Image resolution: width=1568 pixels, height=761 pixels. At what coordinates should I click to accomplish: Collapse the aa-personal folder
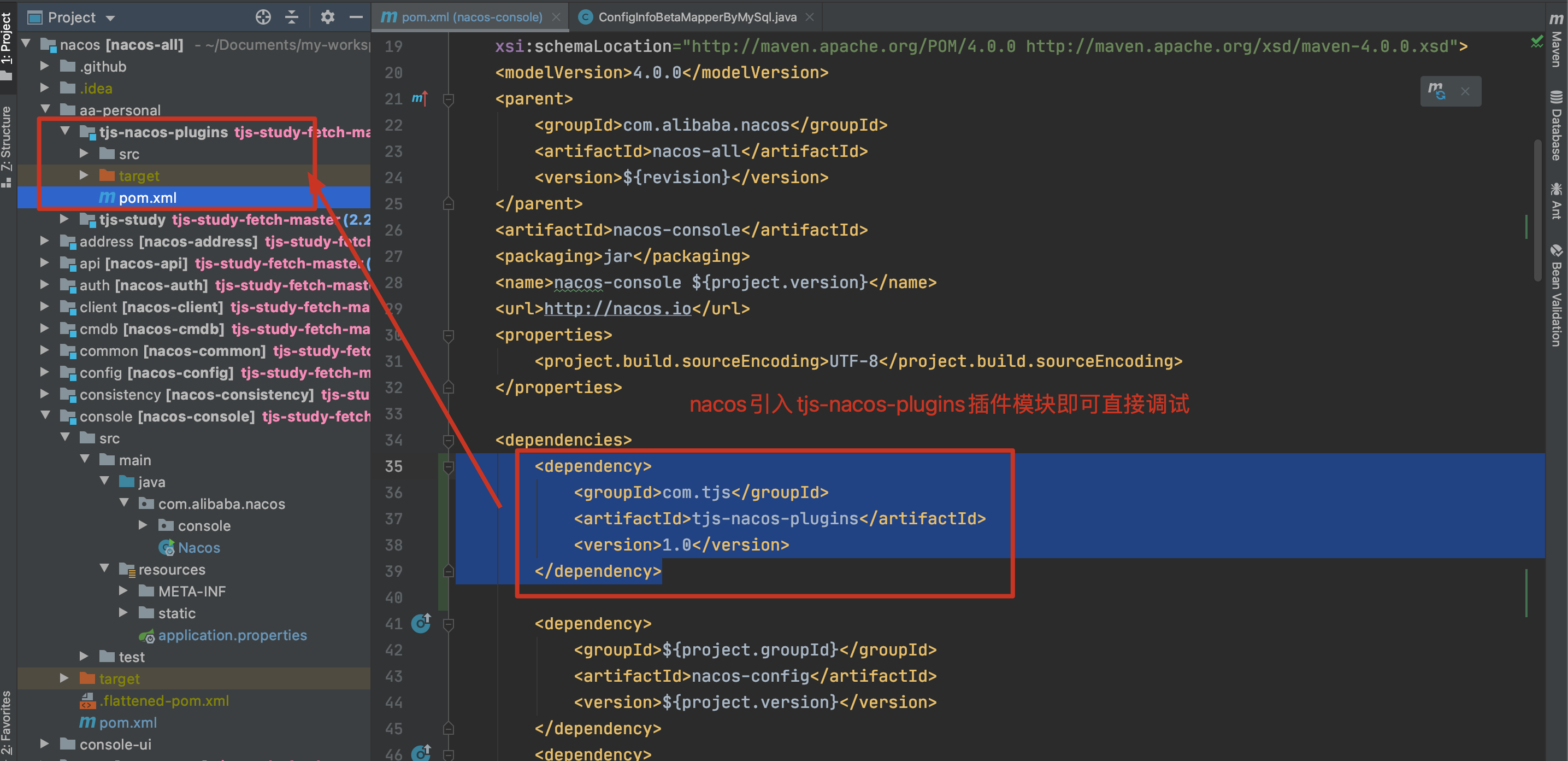pos(46,110)
